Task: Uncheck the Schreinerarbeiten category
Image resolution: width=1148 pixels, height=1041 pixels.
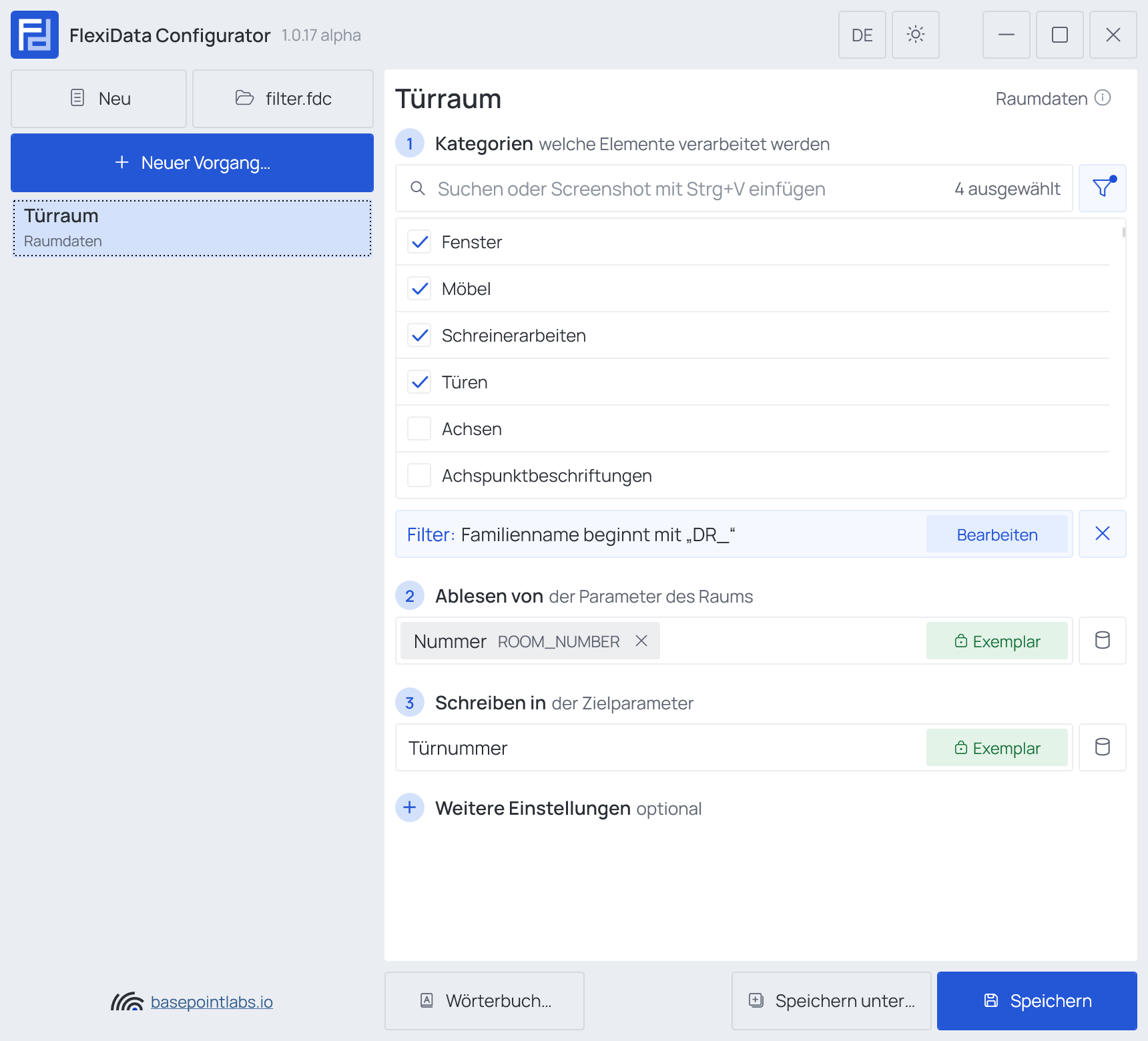Action: coord(419,335)
